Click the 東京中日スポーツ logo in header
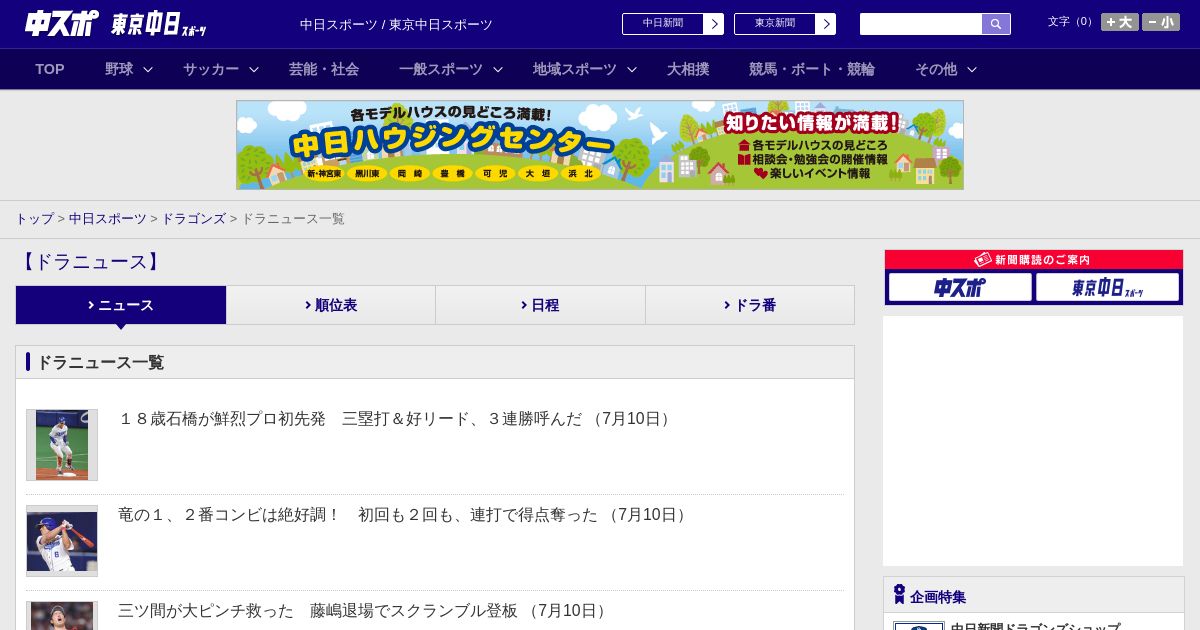The height and width of the screenshot is (630, 1200). pyautogui.click(x=159, y=24)
